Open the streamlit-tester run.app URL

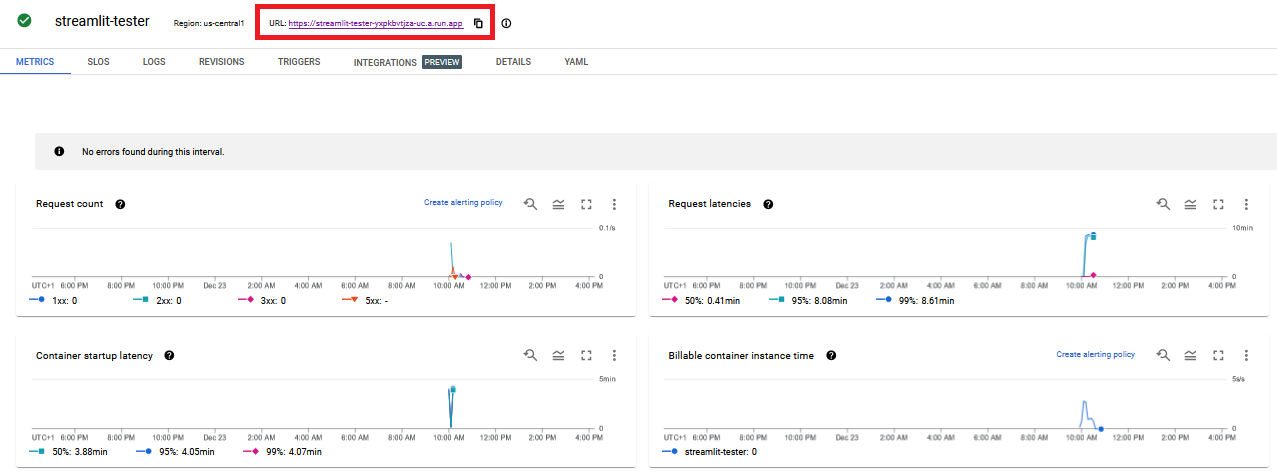(x=375, y=23)
